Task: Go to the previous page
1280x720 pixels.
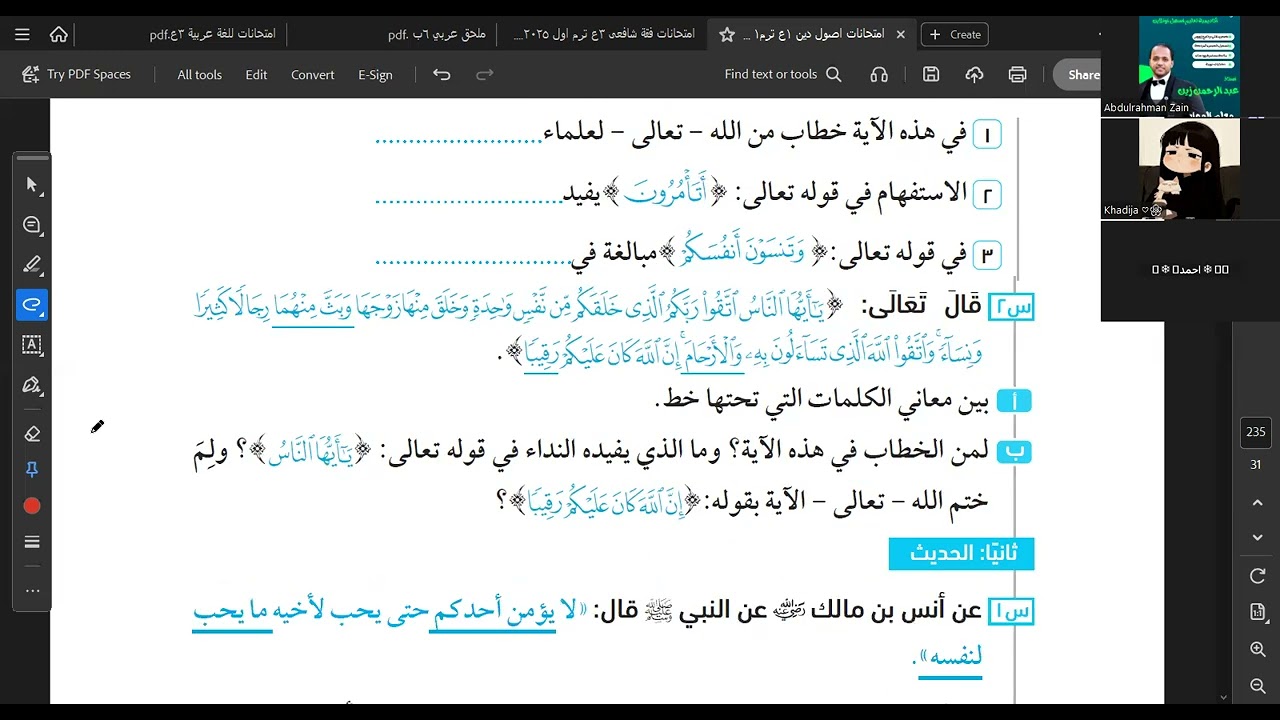Action: [1258, 503]
